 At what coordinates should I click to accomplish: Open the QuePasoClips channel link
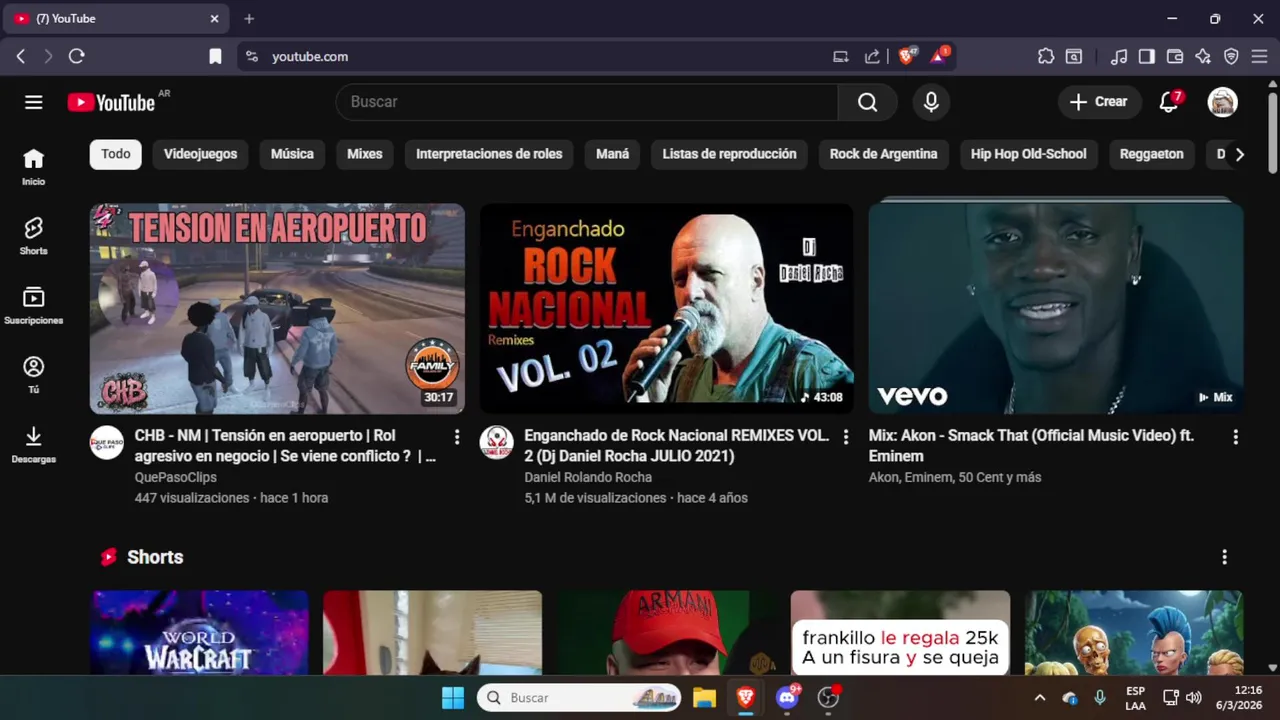(176, 477)
